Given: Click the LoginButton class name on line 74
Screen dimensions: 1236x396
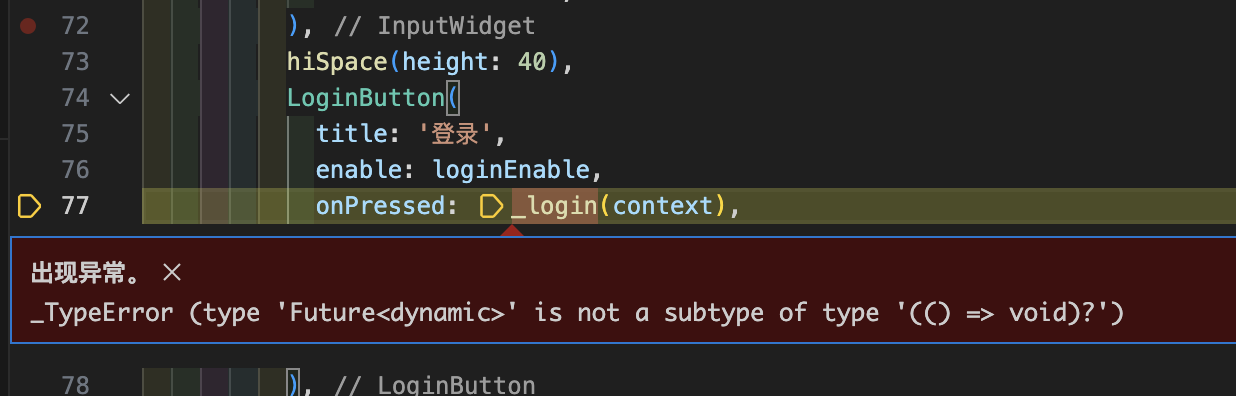Looking at the screenshot, I should coord(365,98).
